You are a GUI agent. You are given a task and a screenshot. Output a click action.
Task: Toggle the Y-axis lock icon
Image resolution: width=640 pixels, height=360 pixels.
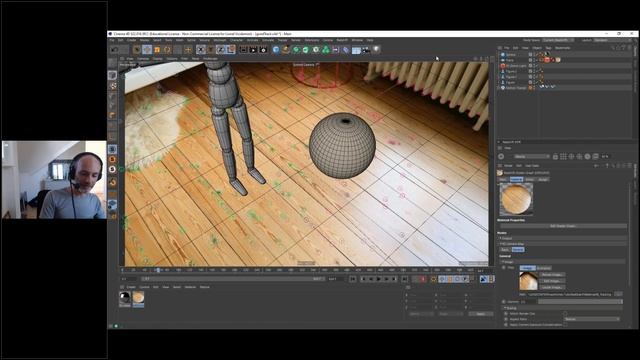coord(211,50)
